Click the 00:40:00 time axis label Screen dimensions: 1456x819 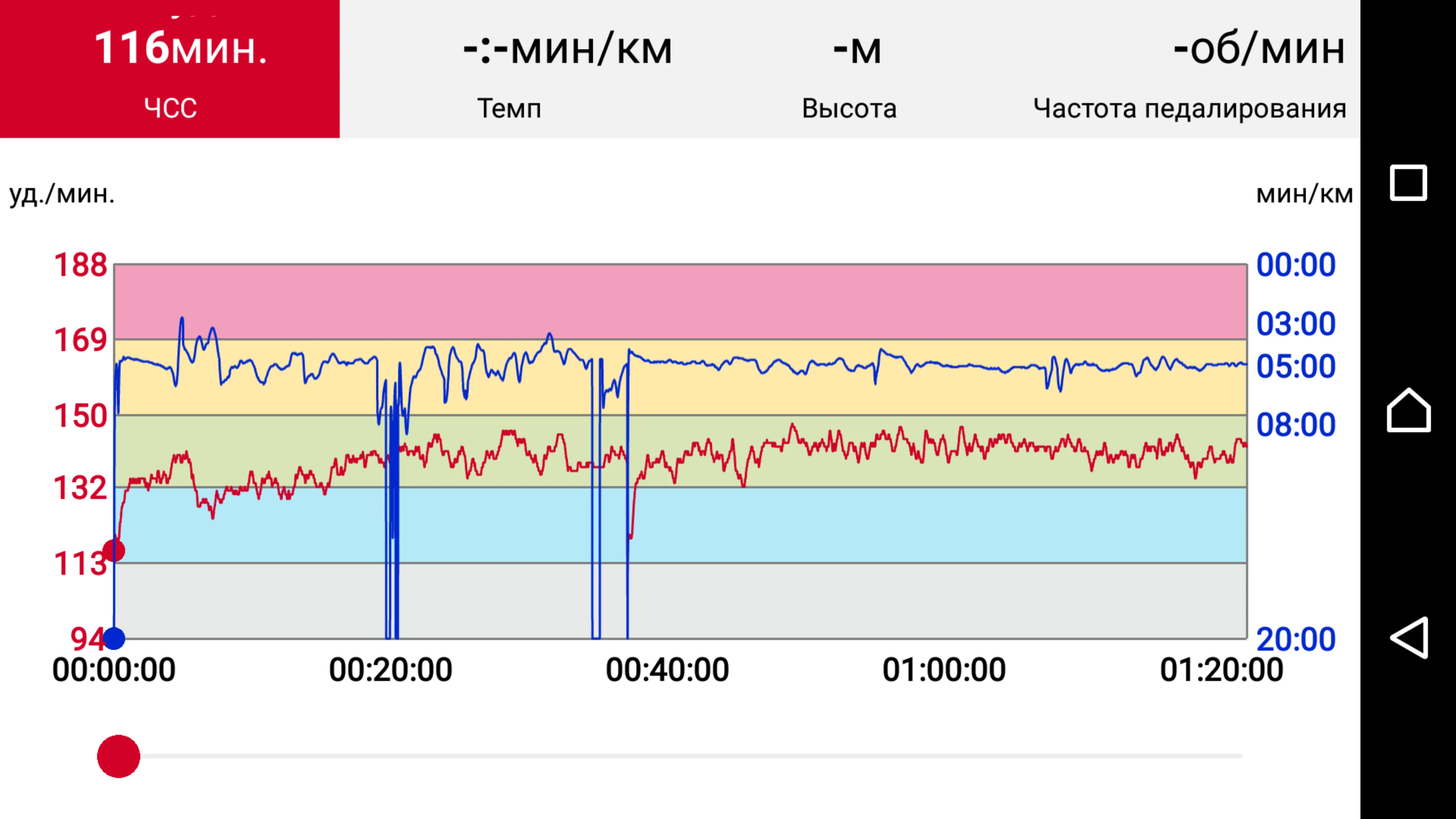pyautogui.click(x=667, y=670)
